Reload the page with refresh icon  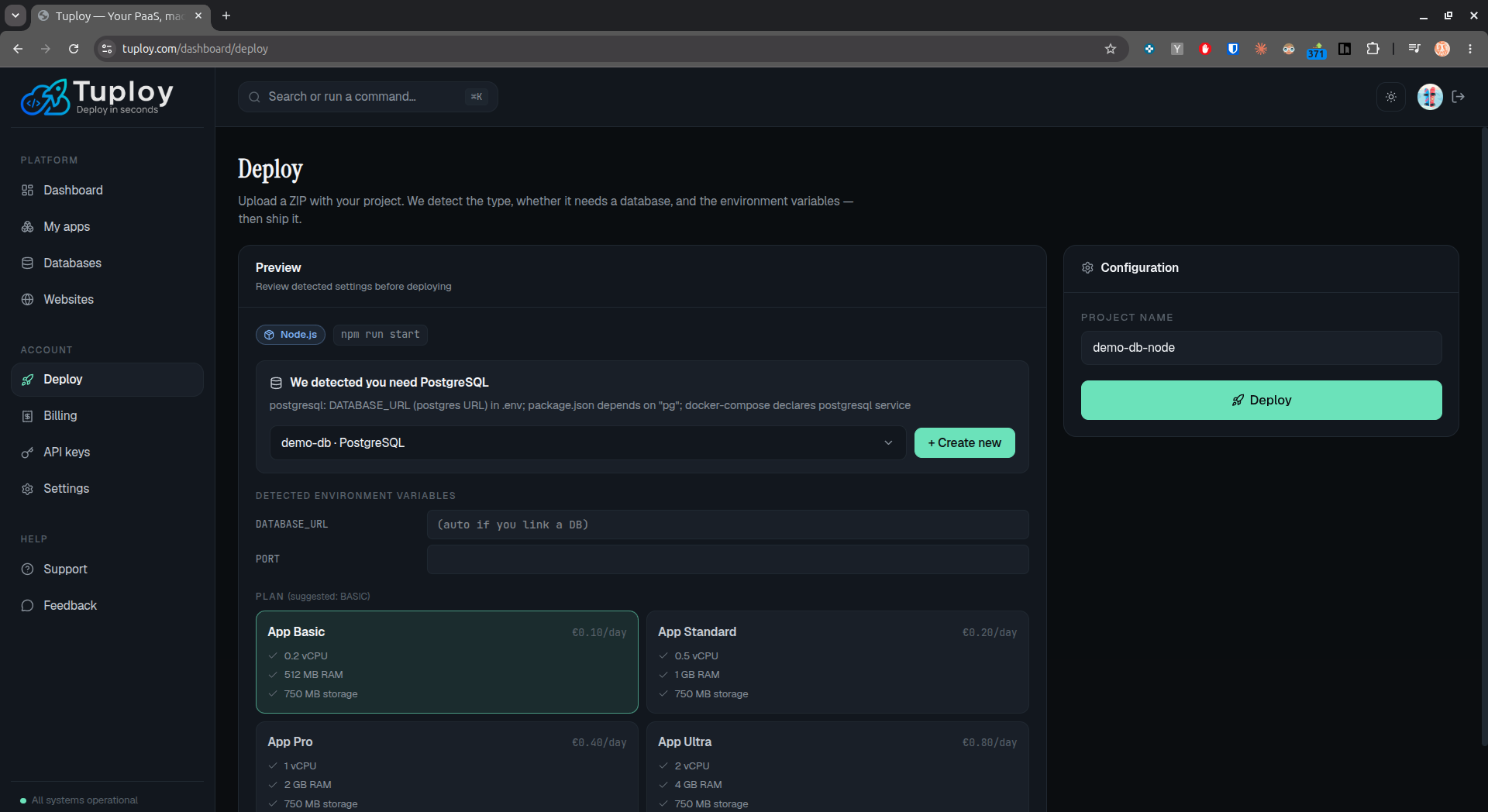point(74,49)
